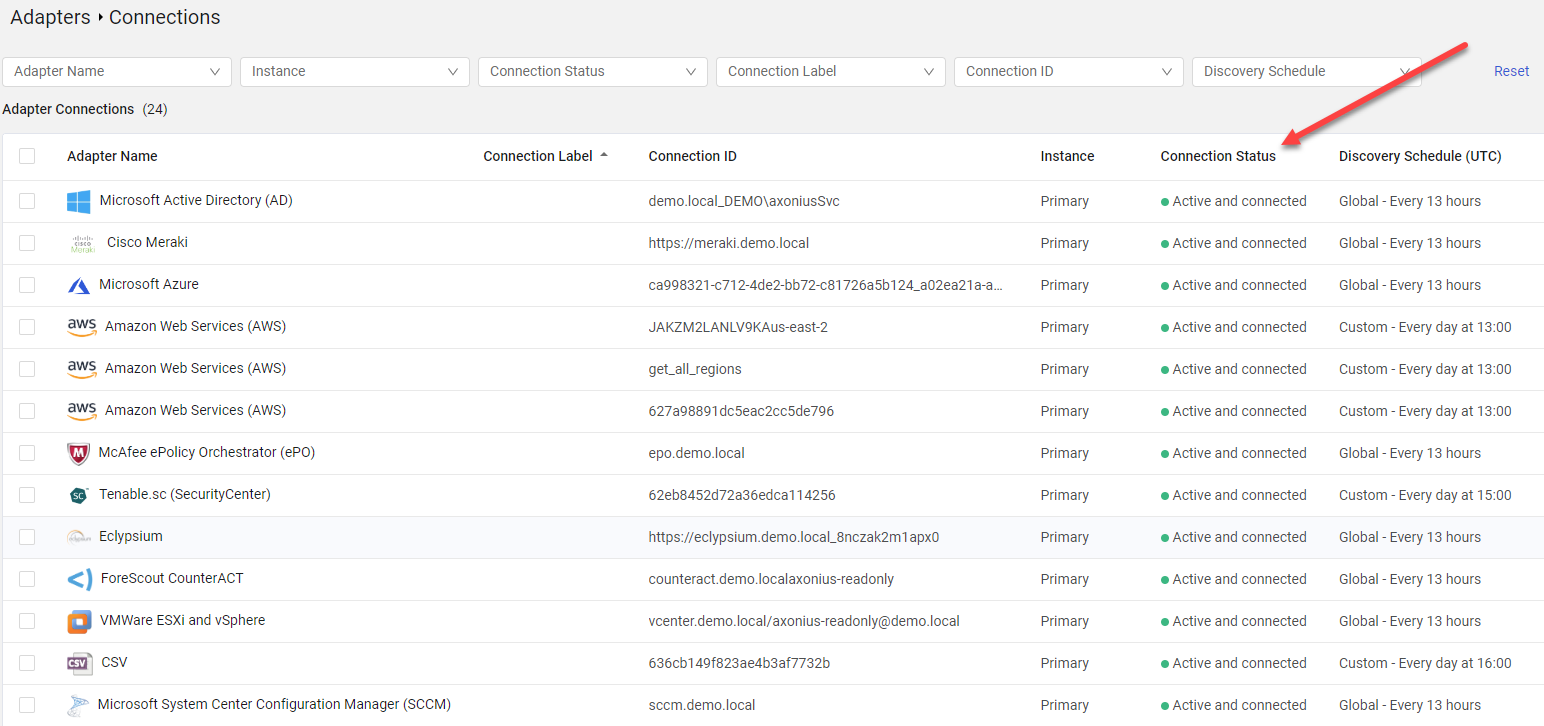Go to Adapters in the breadcrumb

[x=50, y=17]
